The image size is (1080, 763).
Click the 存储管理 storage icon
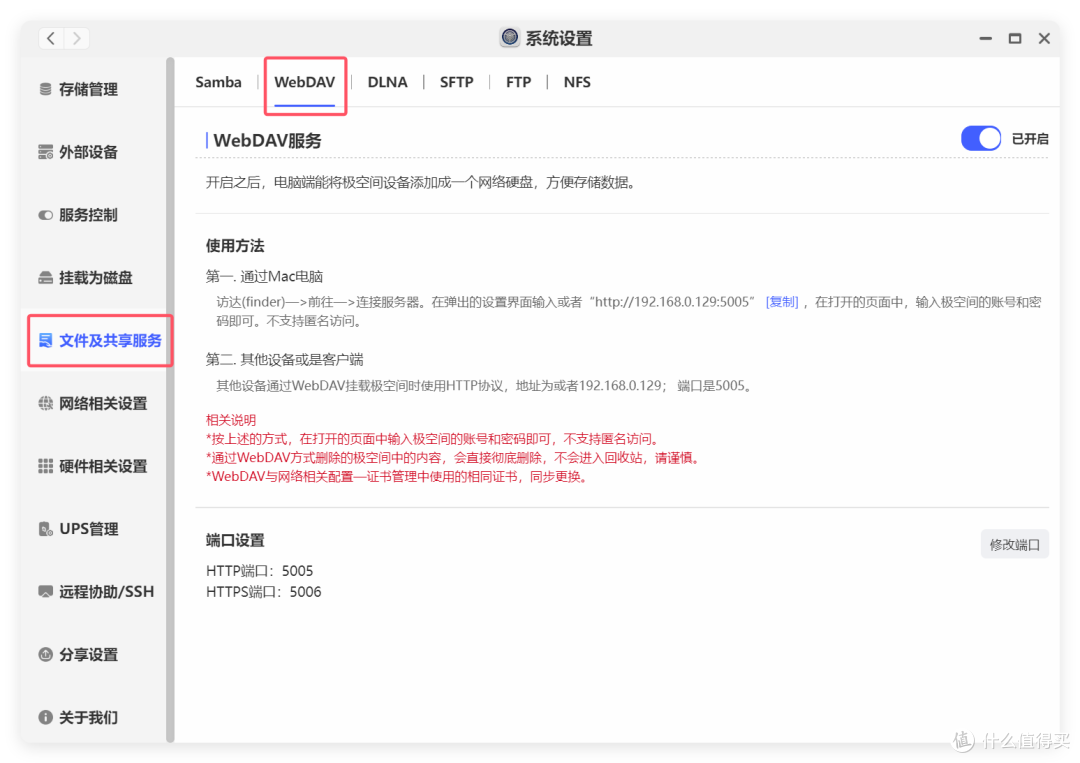click(x=45, y=90)
